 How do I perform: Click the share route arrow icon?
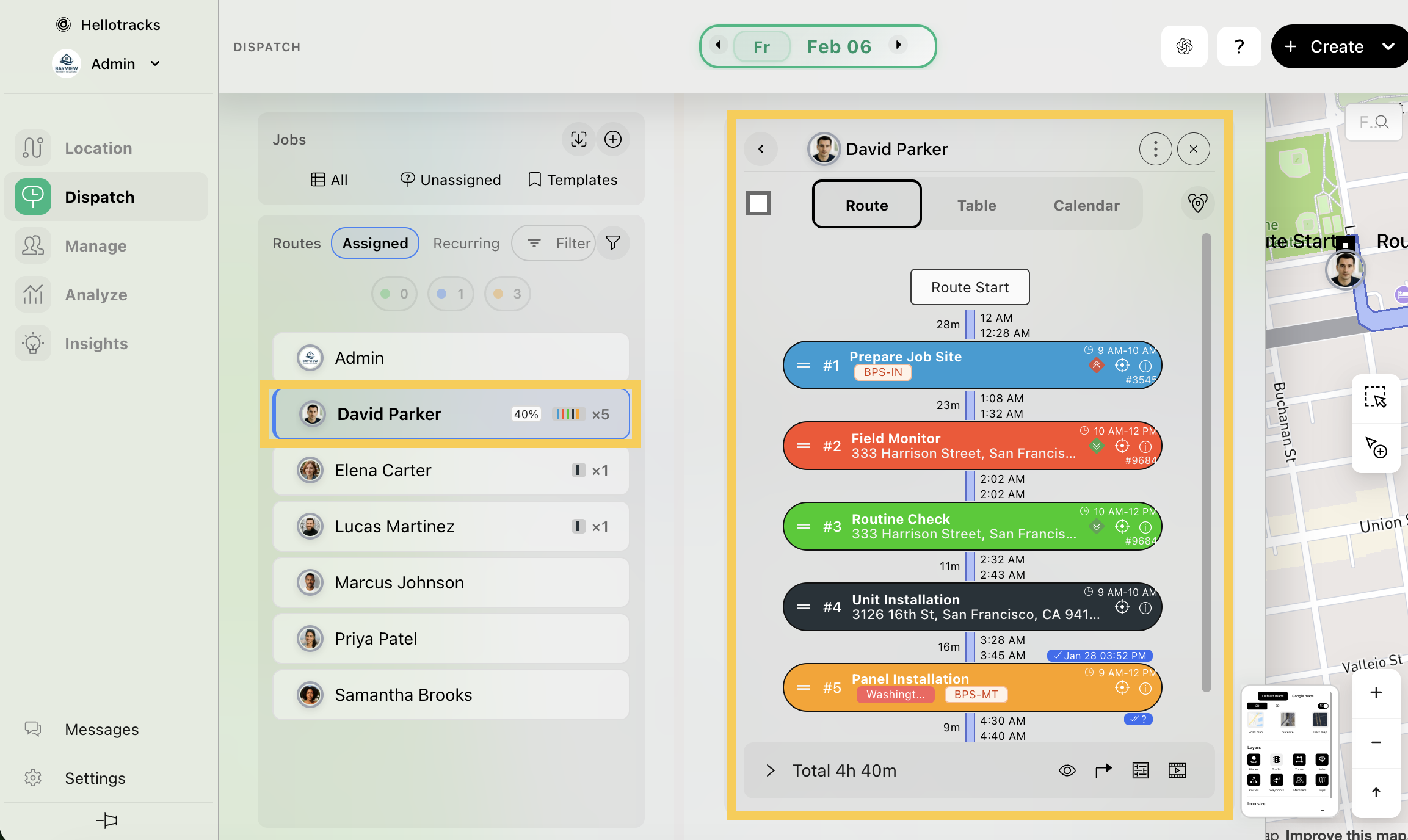pos(1103,770)
